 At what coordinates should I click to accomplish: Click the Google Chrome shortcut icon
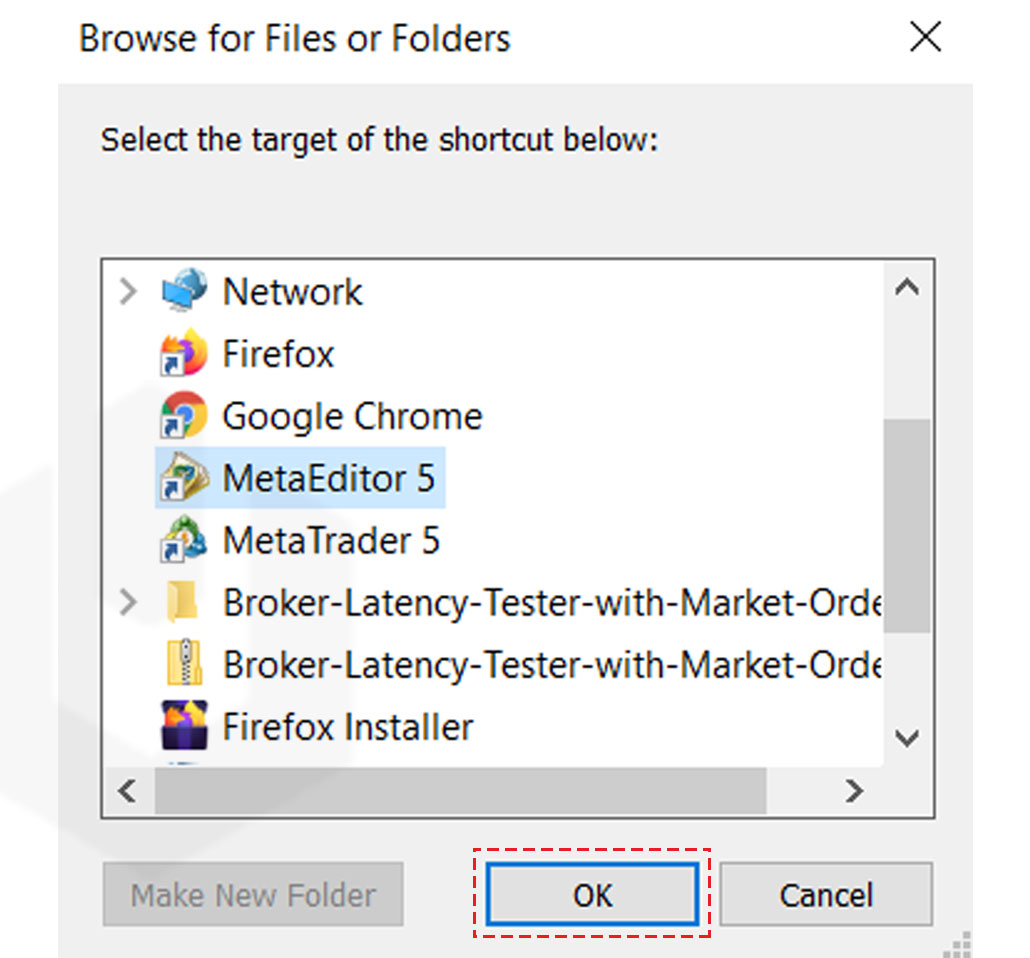click(183, 416)
